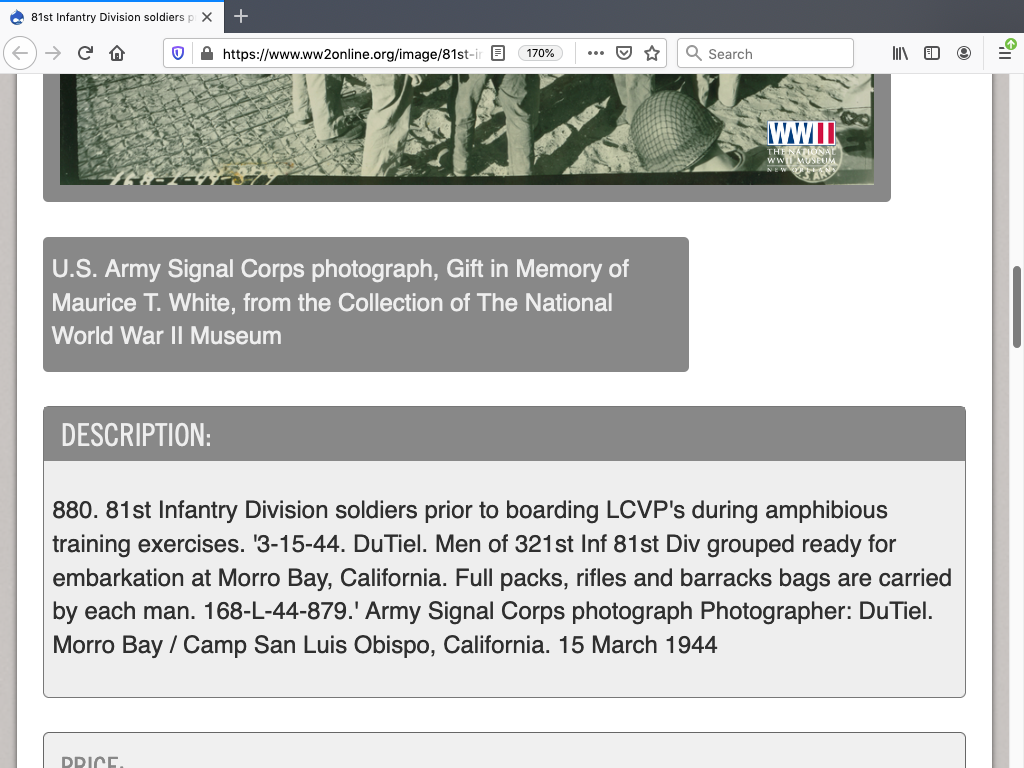Save page to Pocket
The height and width of the screenshot is (768, 1024).
pos(623,53)
